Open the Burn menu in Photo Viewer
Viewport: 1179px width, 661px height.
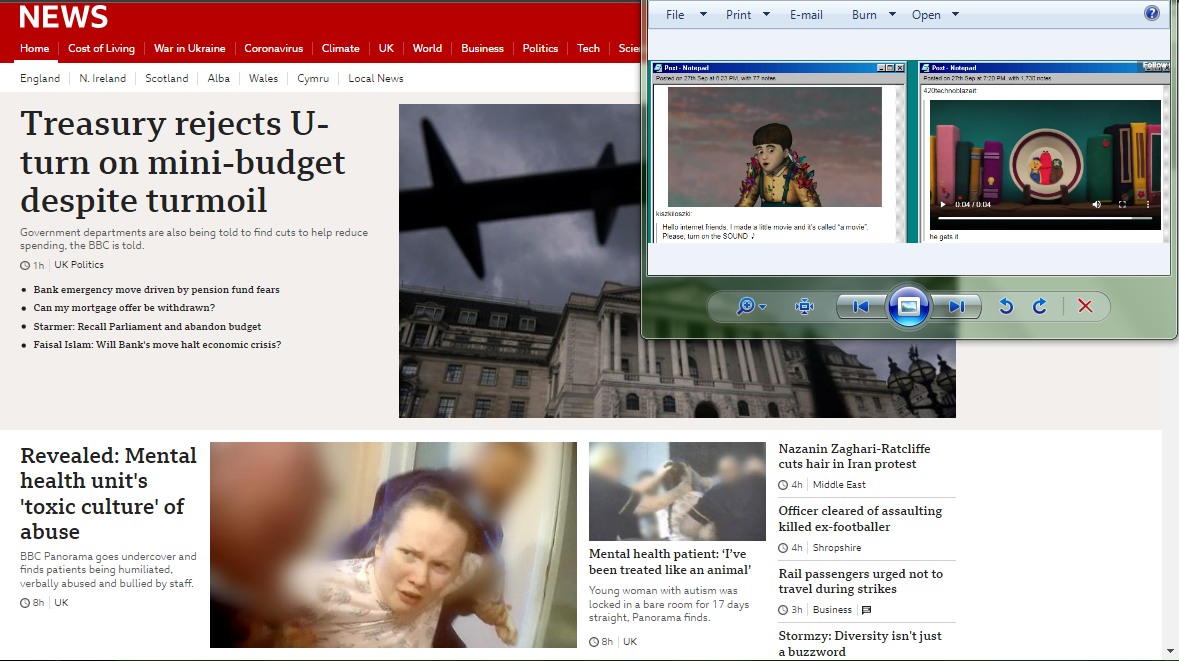(x=864, y=14)
